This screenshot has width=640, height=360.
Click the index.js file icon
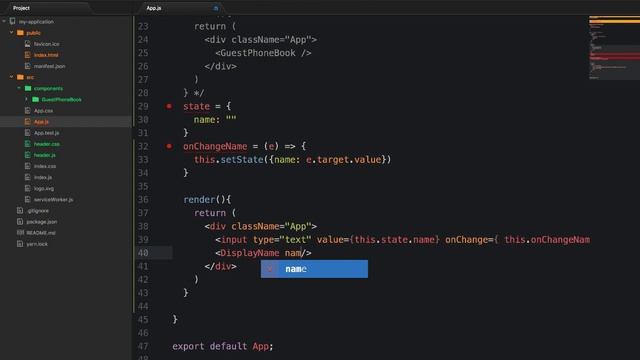[x=27, y=177]
